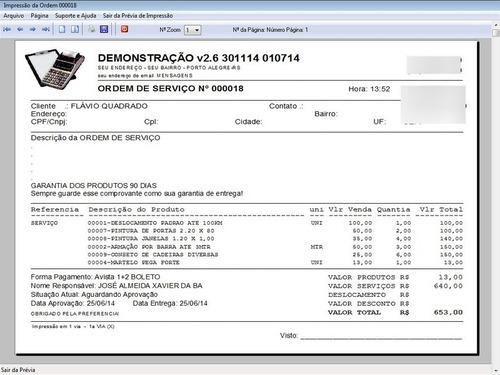Click 'Nº da Página: Número Página: 1' label
This screenshot has height=375, width=500.
[270, 30]
